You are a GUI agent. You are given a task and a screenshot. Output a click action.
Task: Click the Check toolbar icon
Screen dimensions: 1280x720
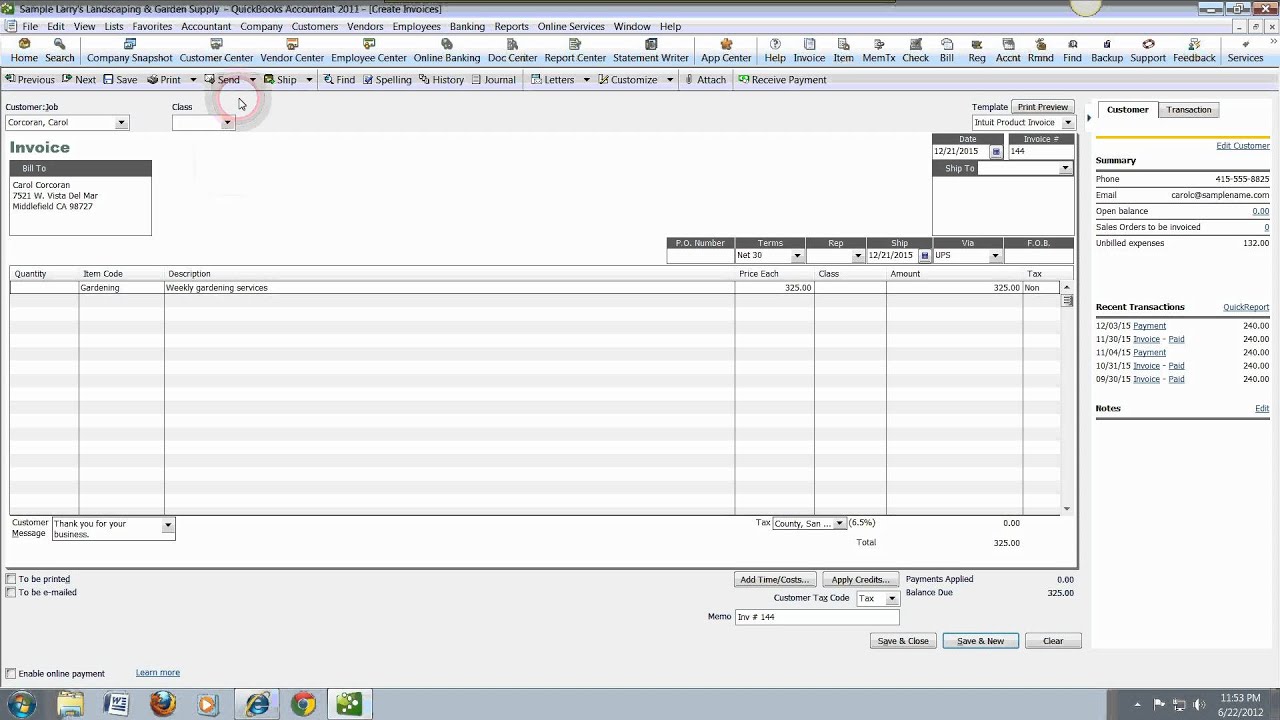(x=916, y=51)
